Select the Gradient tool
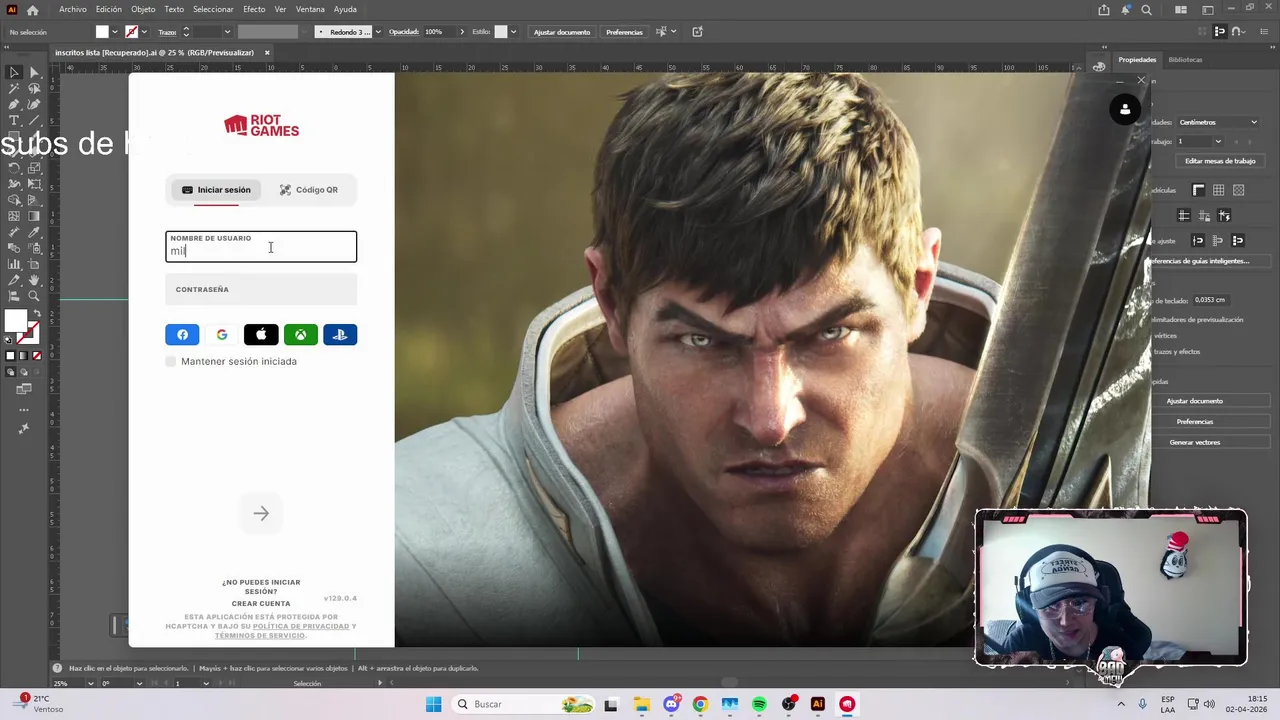1280x720 pixels. (x=34, y=216)
